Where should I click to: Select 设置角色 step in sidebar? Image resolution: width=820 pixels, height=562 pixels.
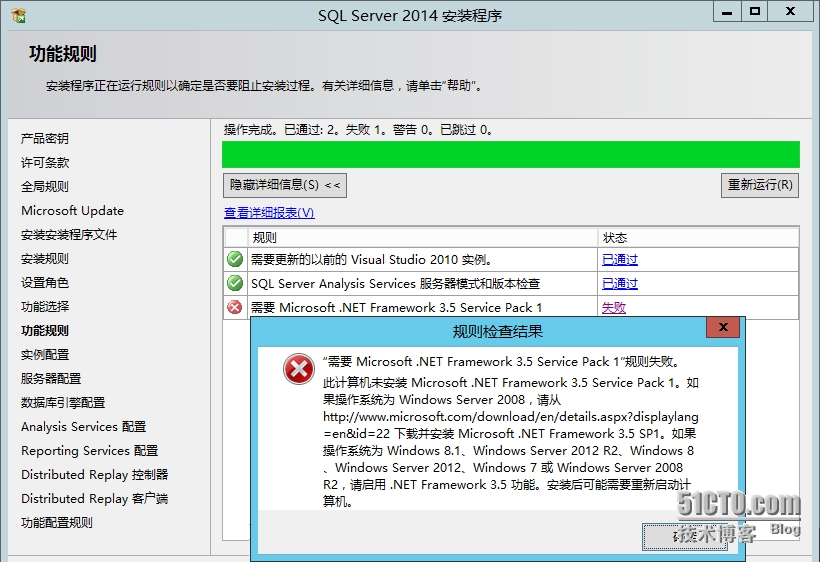coord(45,283)
